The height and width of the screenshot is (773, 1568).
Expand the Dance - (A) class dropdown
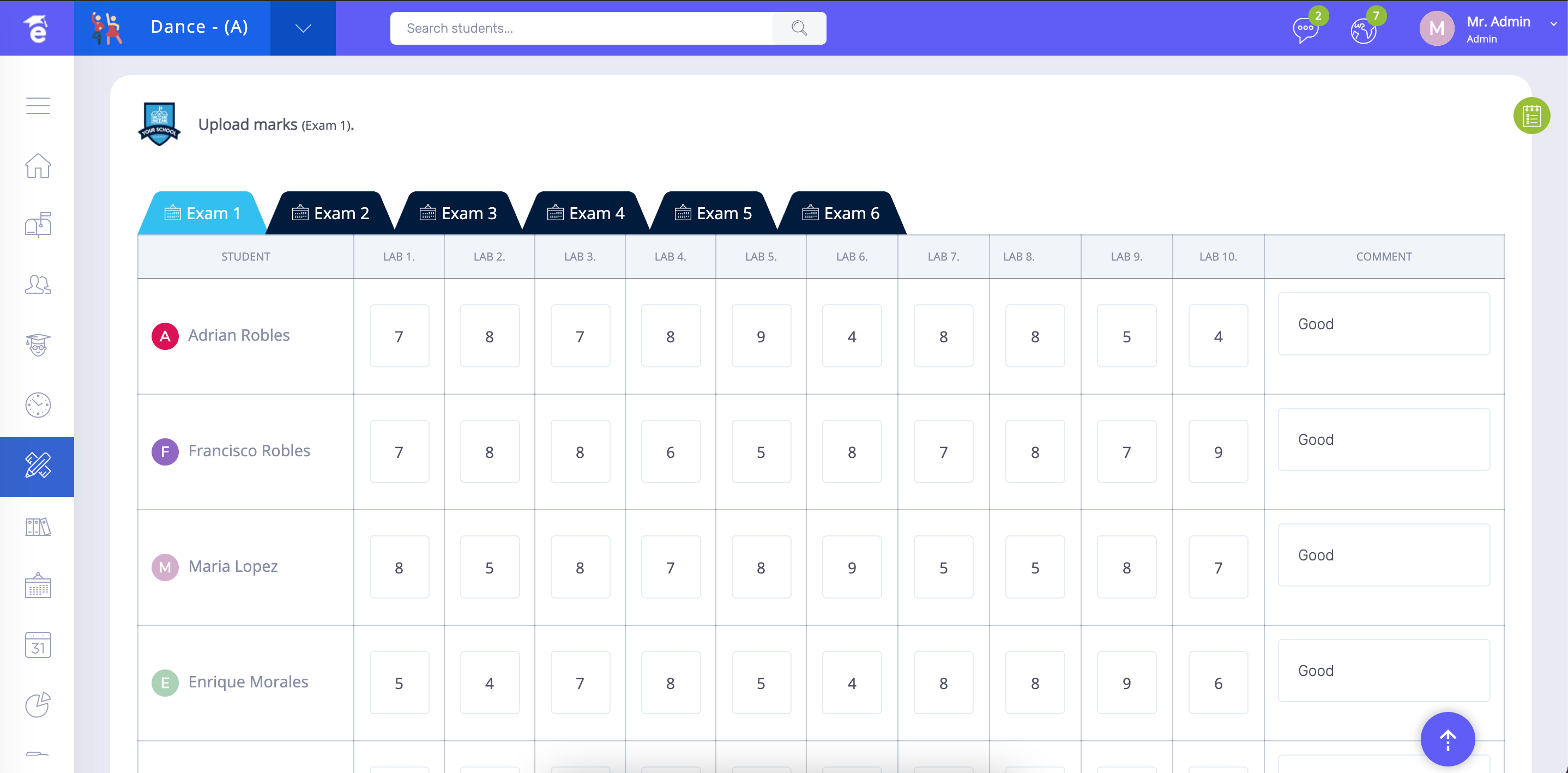303,28
